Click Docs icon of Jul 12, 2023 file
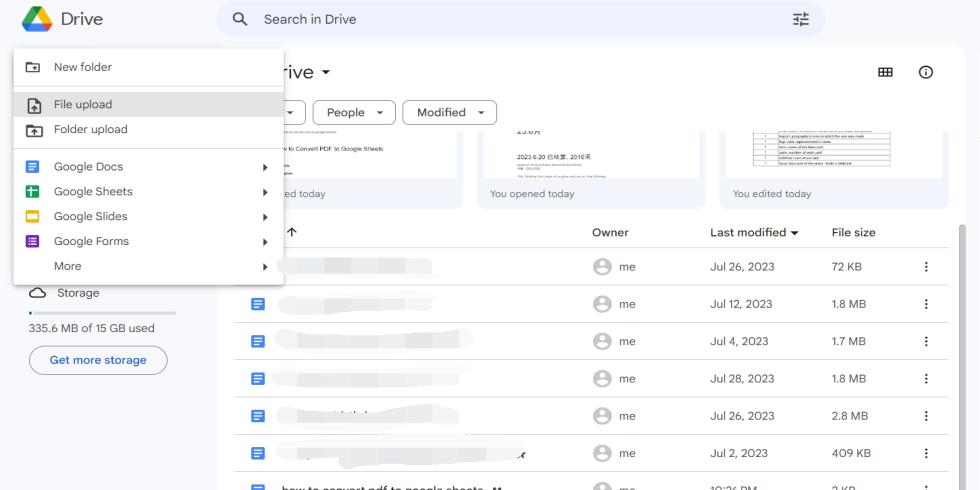Image resolution: width=980 pixels, height=490 pixels. click(258, 304)
